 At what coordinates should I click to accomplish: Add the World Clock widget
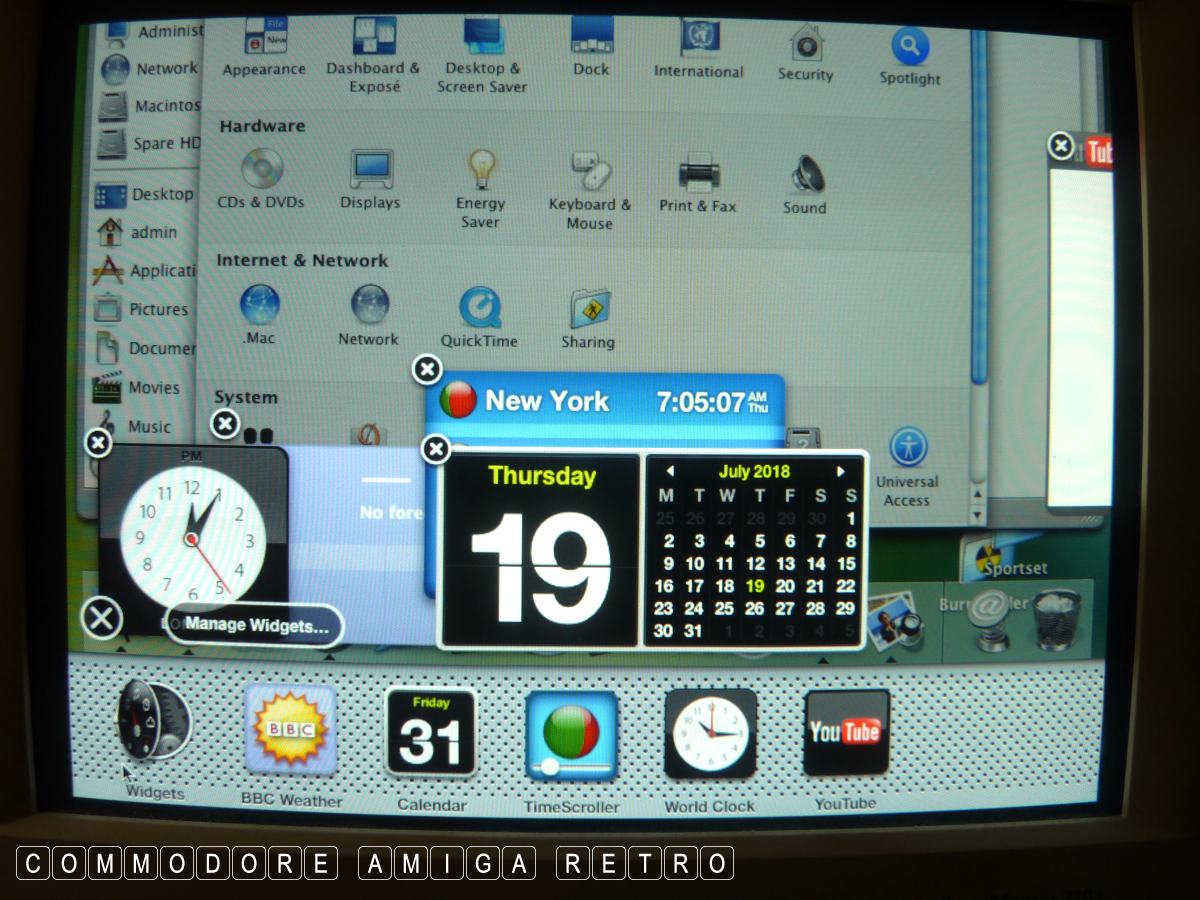[x=710, y=733]
